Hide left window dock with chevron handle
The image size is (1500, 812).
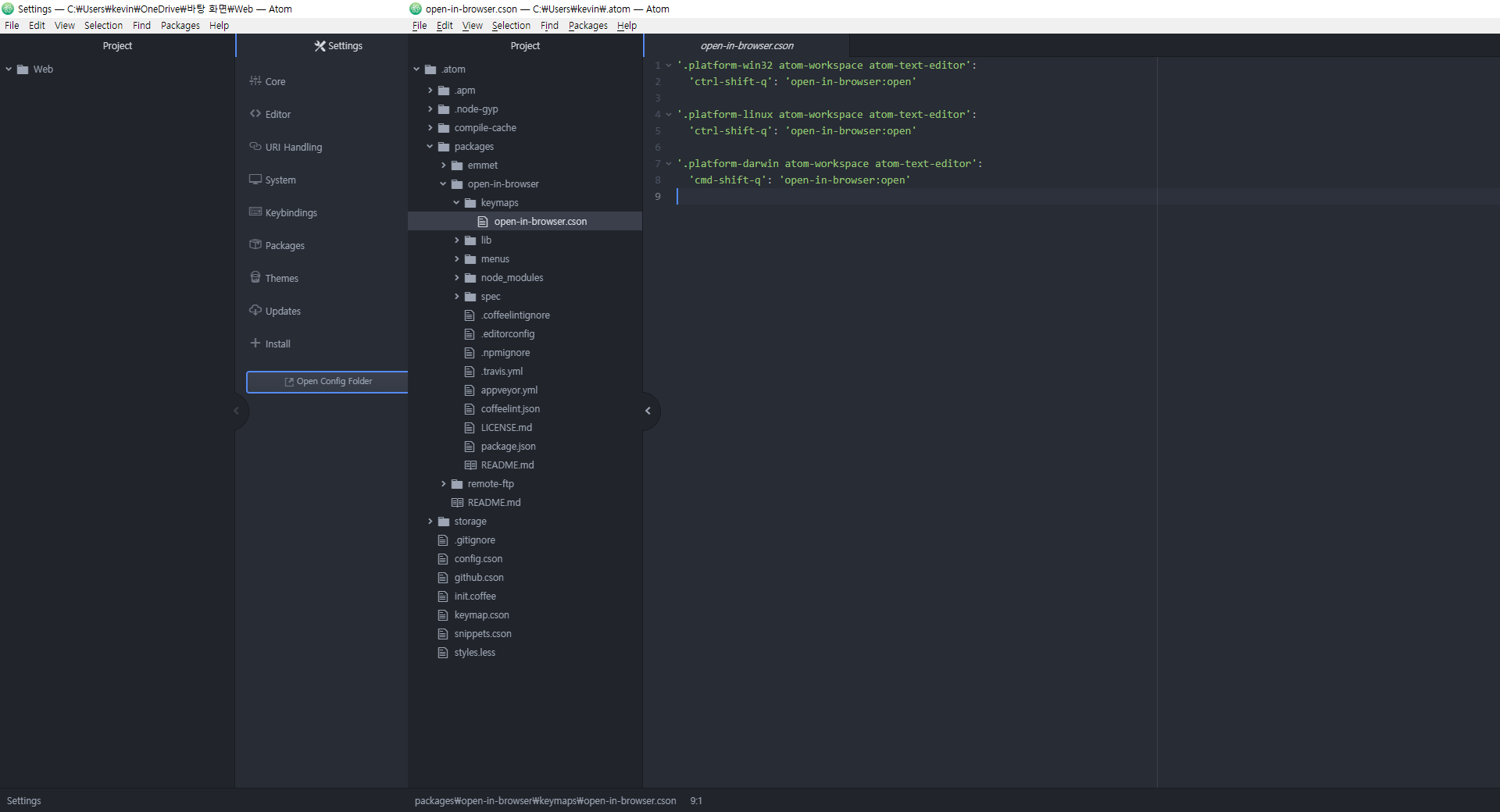237,411
